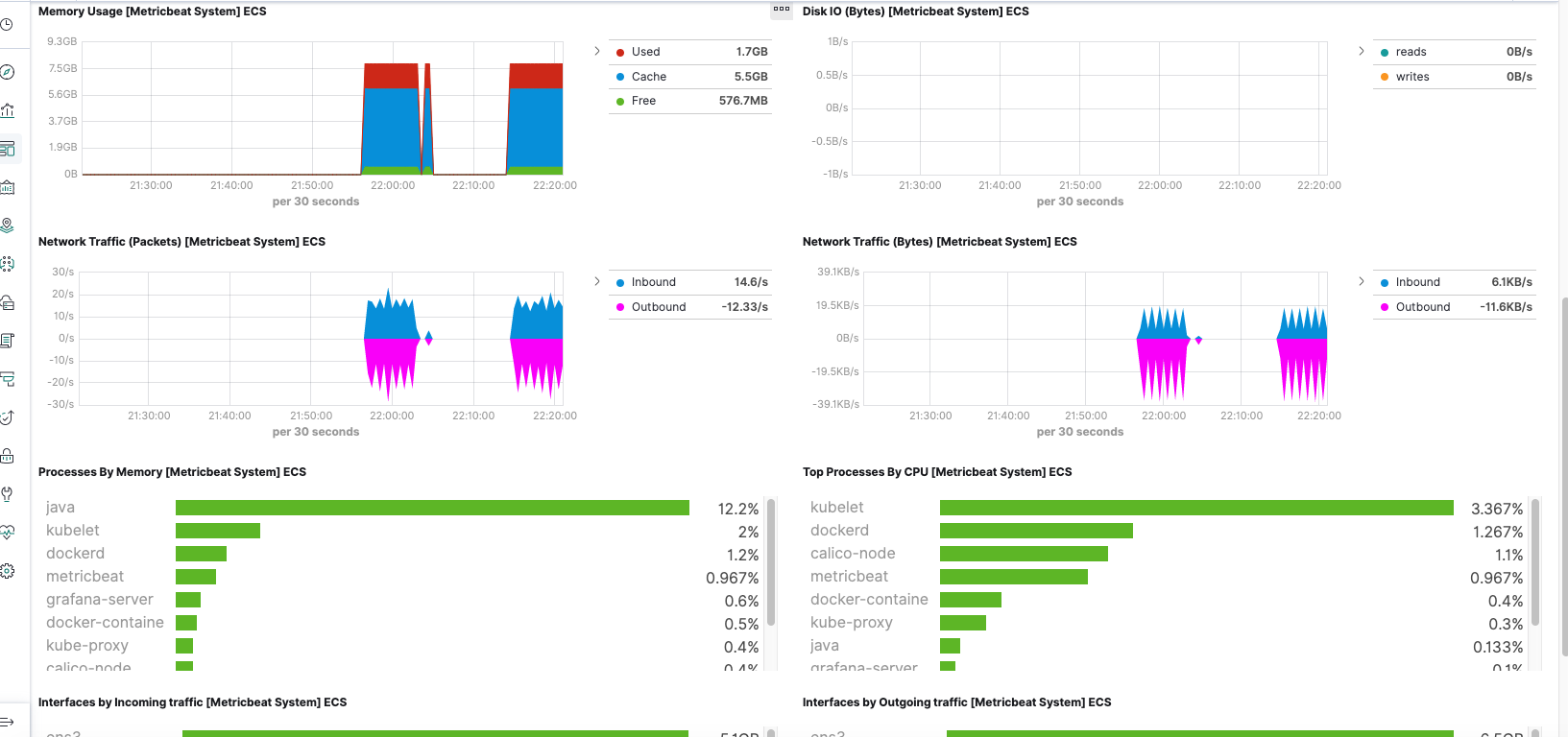Click 3.367% value for kubelet CPU
The width and height of the screenshot is (1568, 737).
[x=1497, y=509]
